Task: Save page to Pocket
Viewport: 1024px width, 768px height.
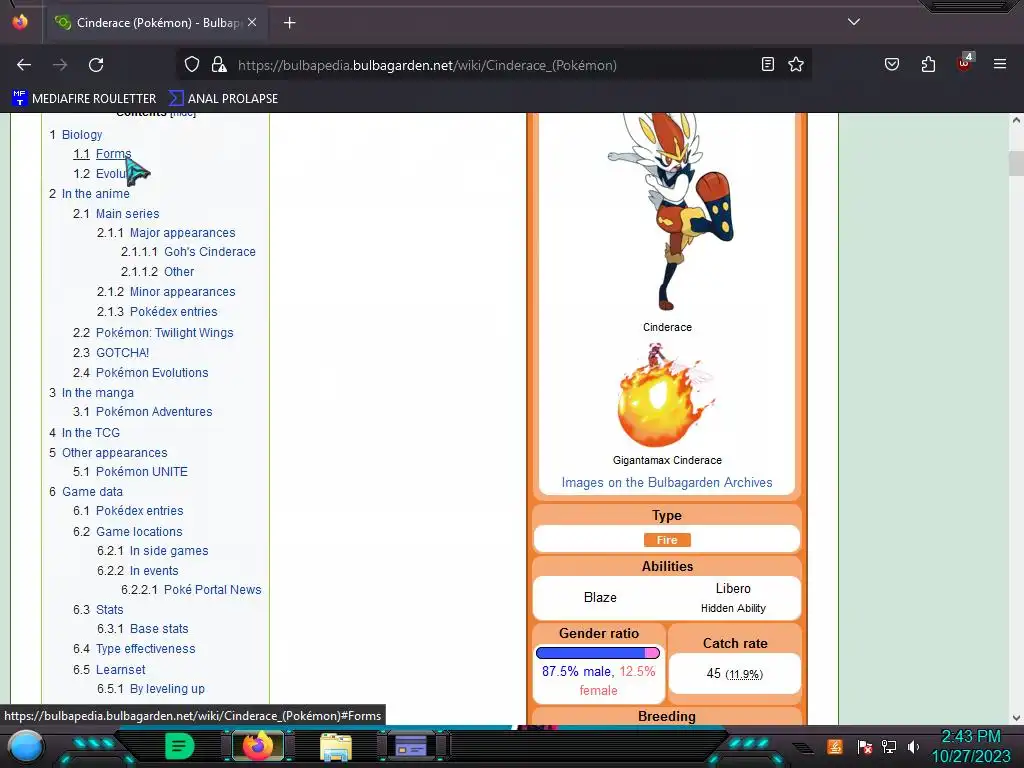Action: point(891,64)
